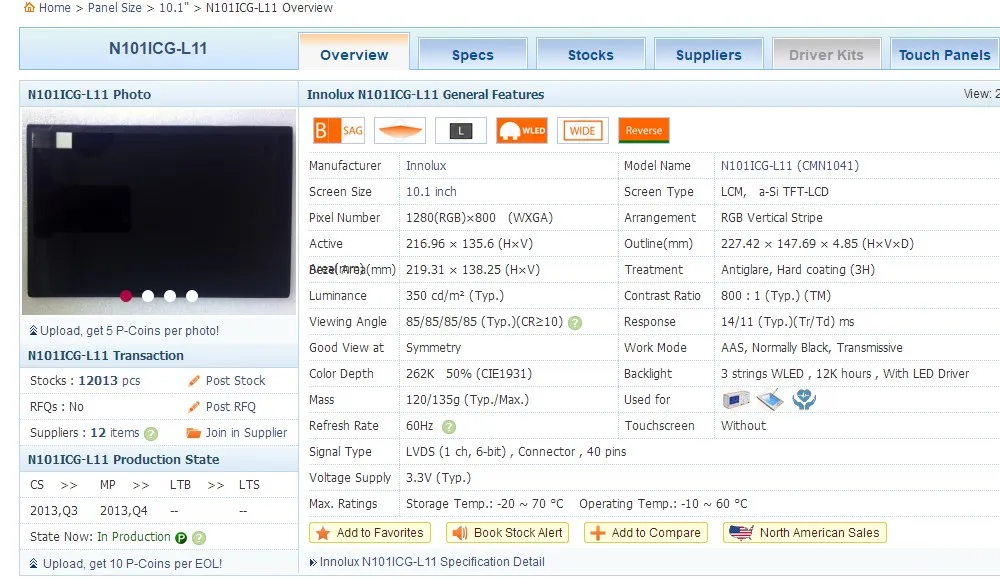
Task: Select the first red photo carousel dot
Action: tap(126, 295)
